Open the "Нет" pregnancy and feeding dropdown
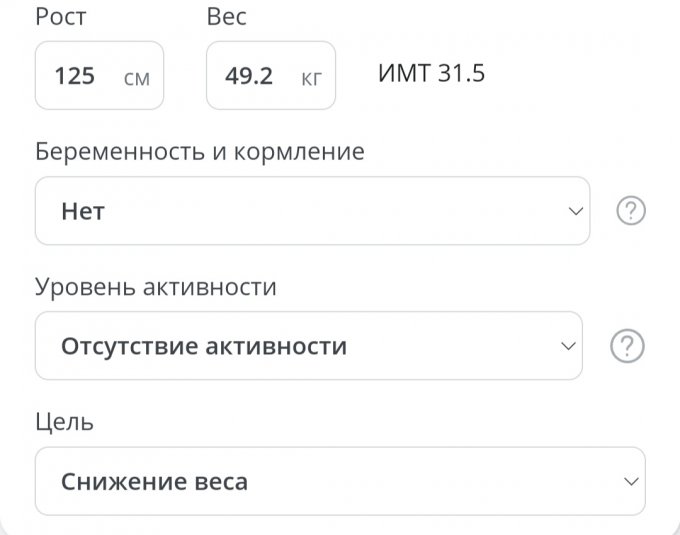This screenshot has width=680, height=535. coord(300,211)
